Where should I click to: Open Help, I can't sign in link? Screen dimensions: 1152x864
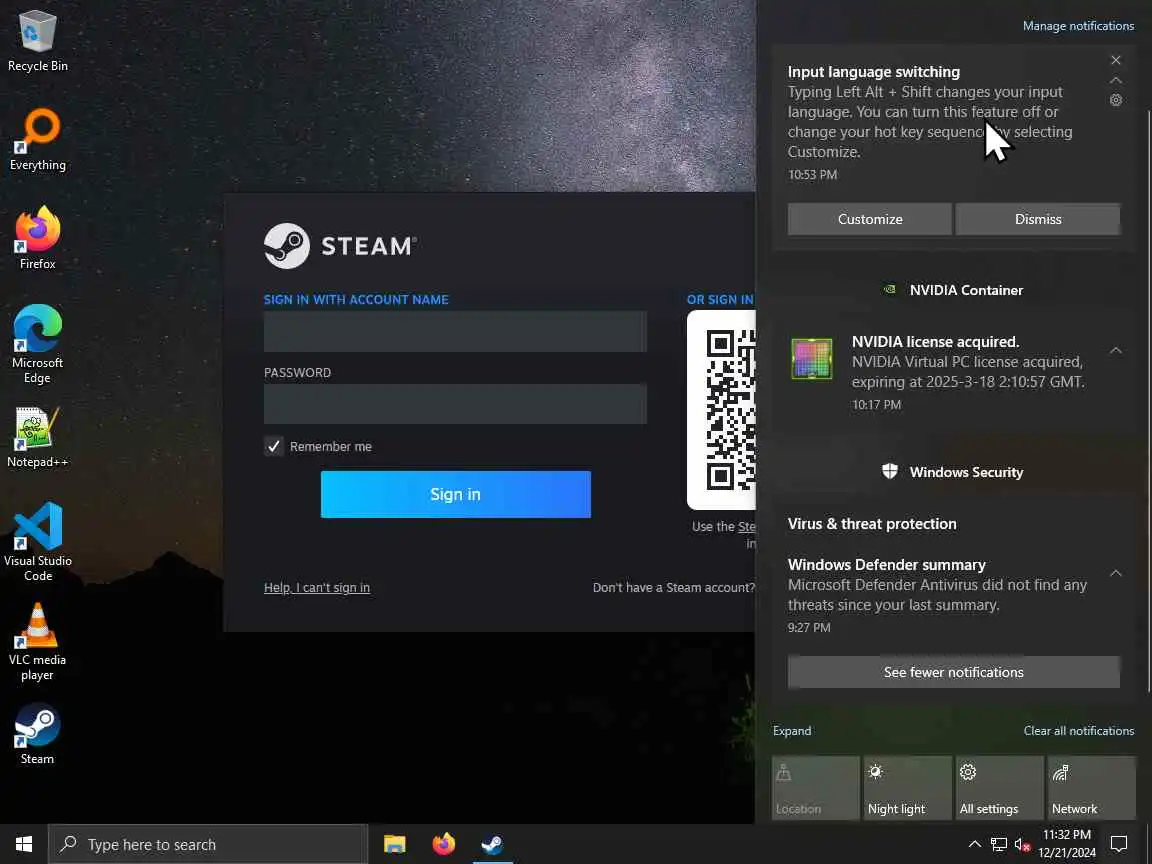(x=317, y=588)
